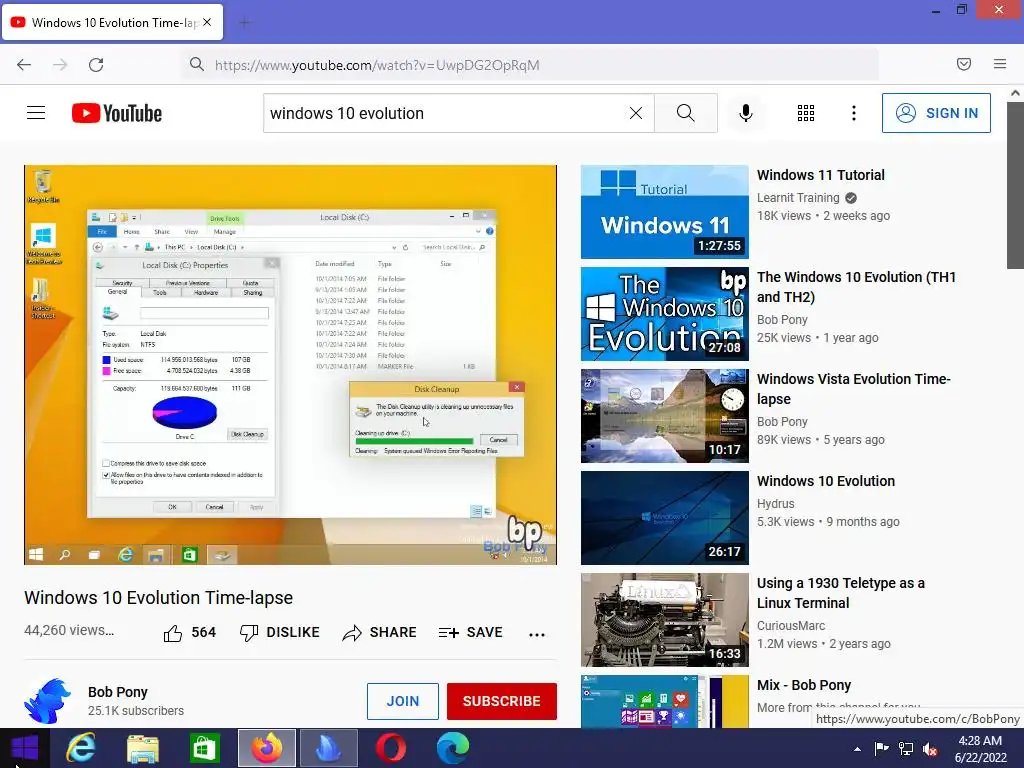
Task: Open Action Center flag tray icon
Action: point(882,749)
